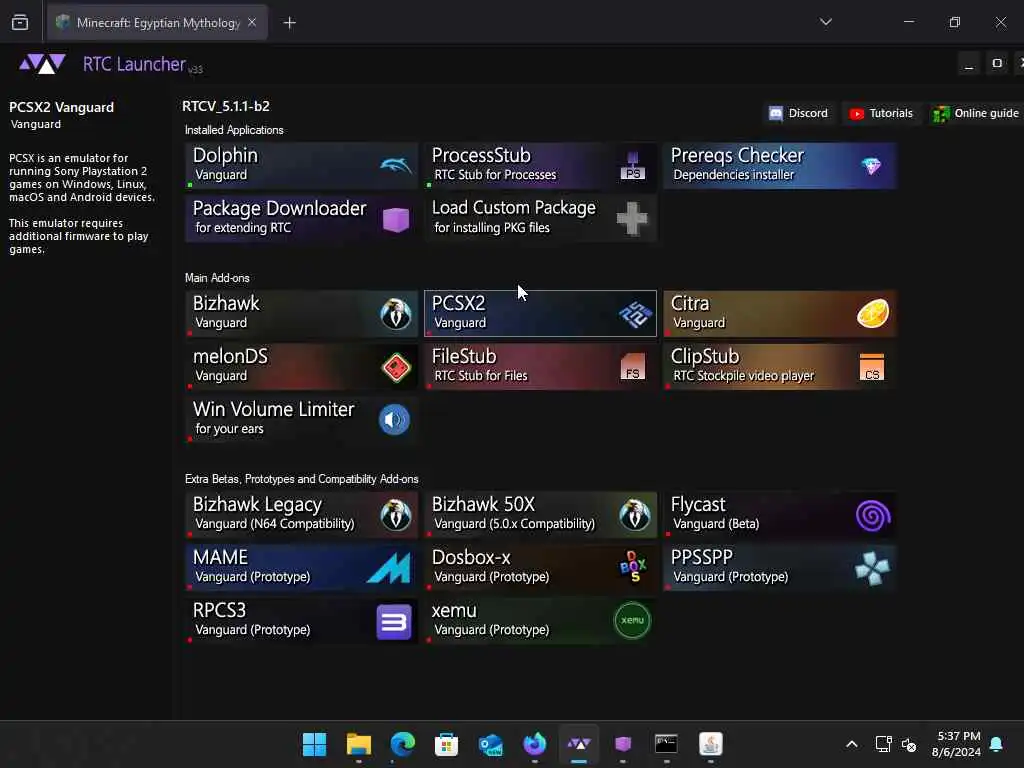The height and width of the screenshot is (768, 1024).
Task: Select the Load Custom Package tile title
Action: [514, 208]
